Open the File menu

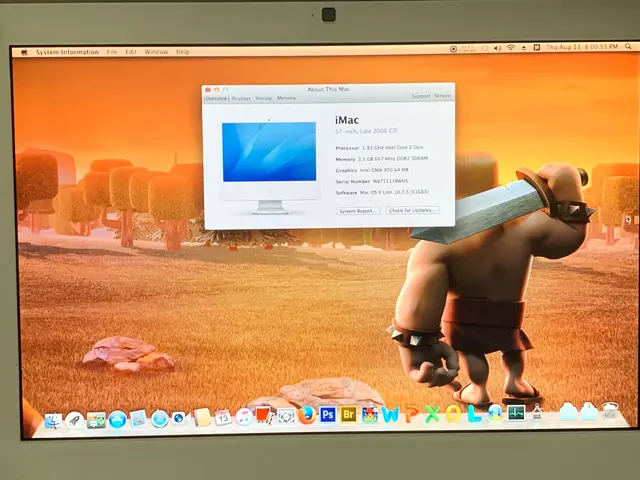[112, 52]
